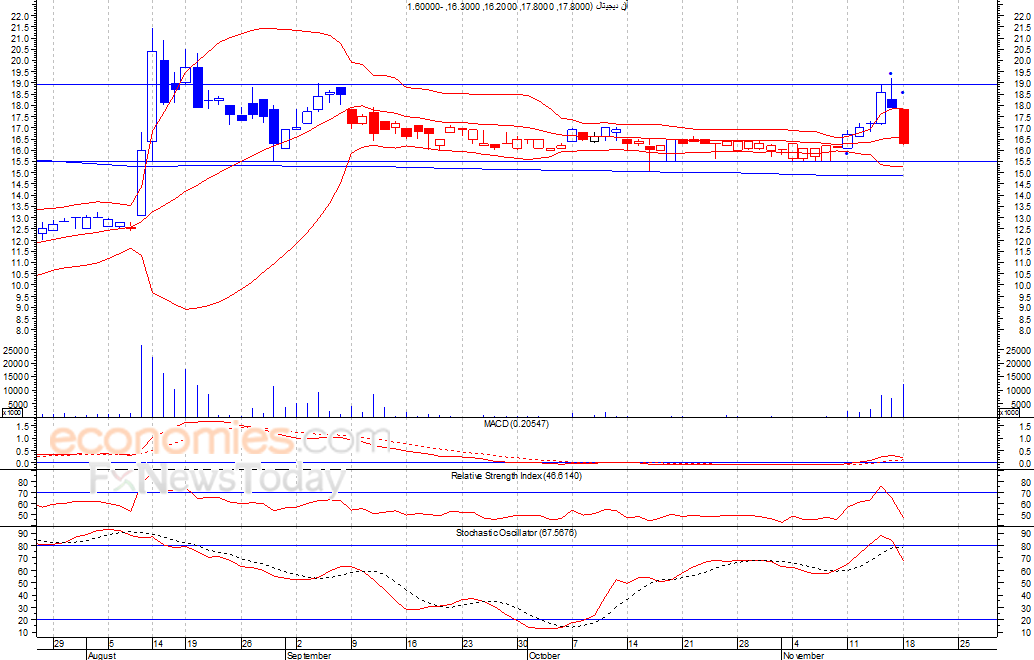Image resolution: width=1034 pixels, height=660 pixels.
Task: Click the chart title with OHLC values
Action: [x=518, y=6]
